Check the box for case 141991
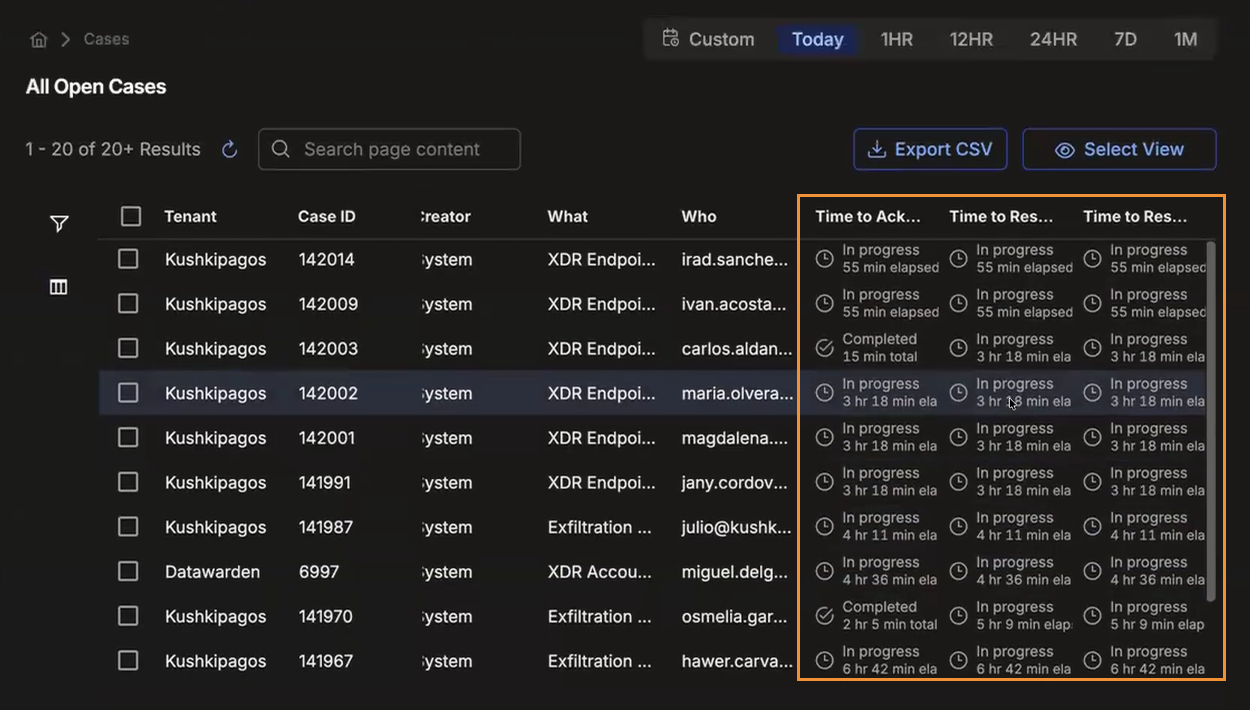The width and height of the screenshot is (1250, 710). tap(128, 482)
